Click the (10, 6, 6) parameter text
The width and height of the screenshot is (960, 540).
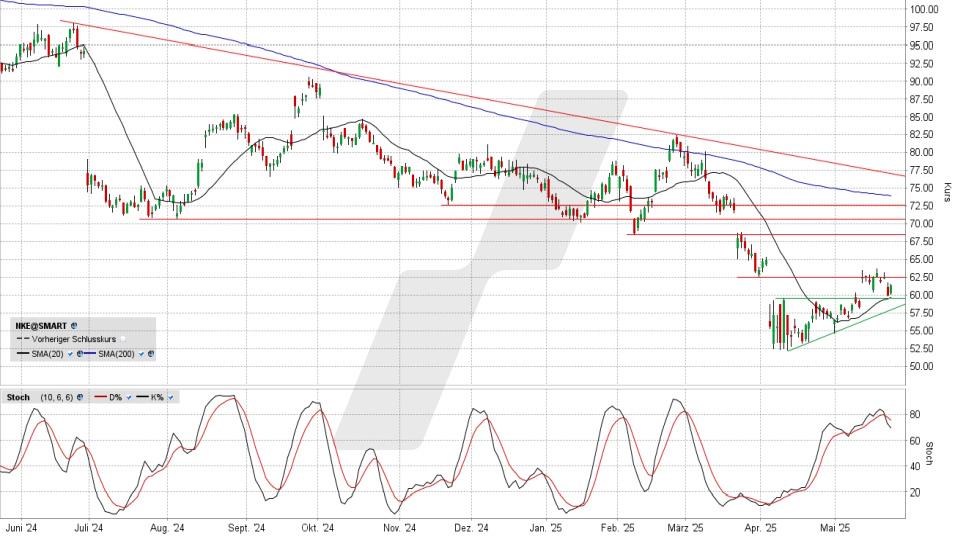[x=57, y=397]
